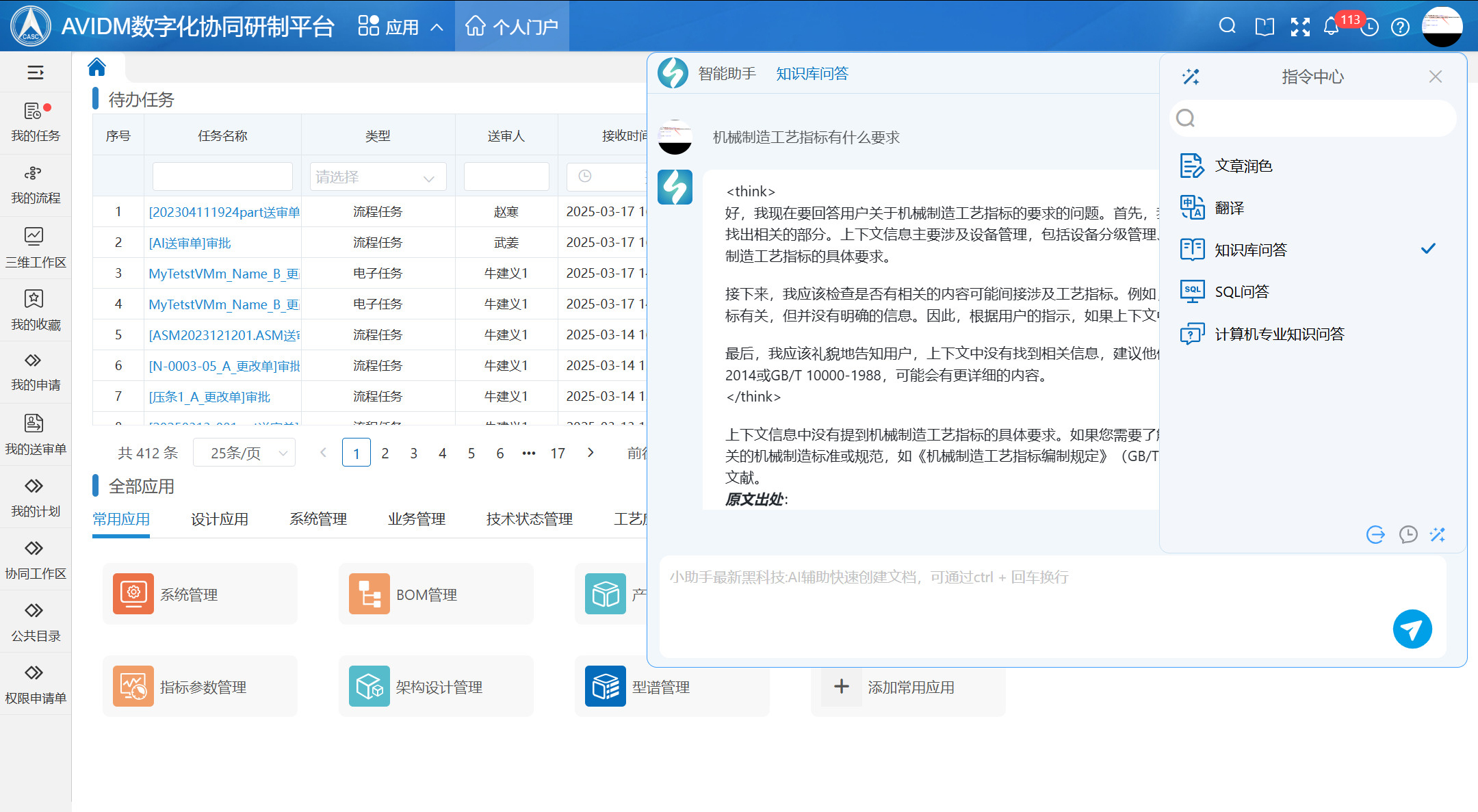
Task: Open the notification bell icon
Action: [1330, 27]
